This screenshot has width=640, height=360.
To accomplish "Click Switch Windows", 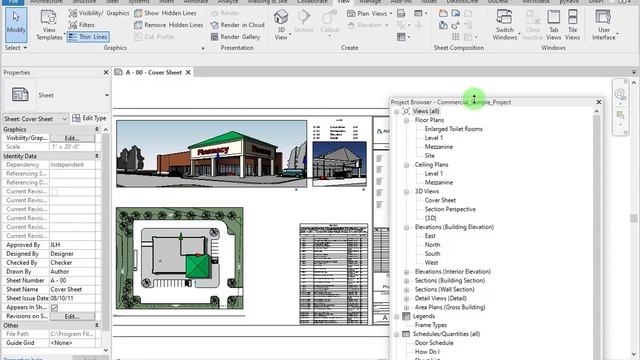I will coord(505,24).
